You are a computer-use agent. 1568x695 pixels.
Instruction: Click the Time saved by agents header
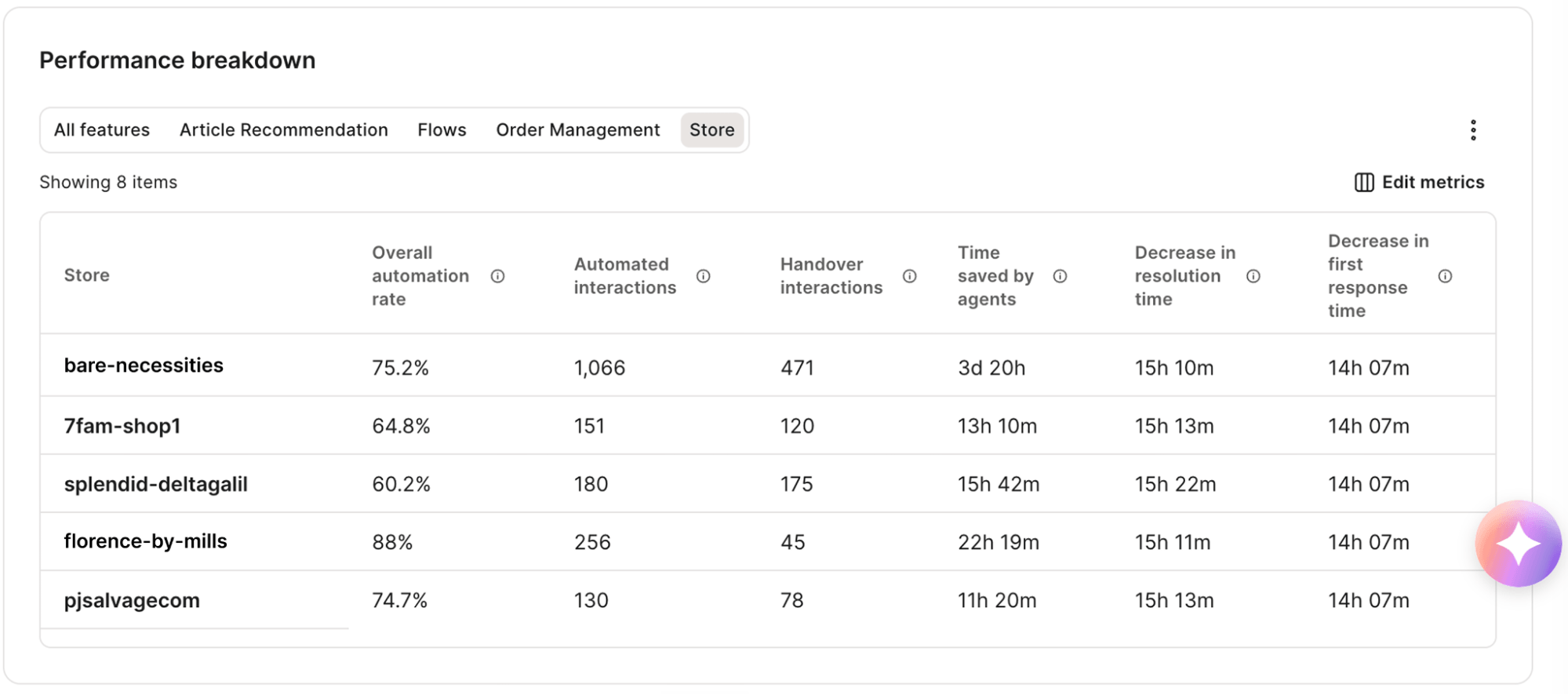tap(995, 276)
